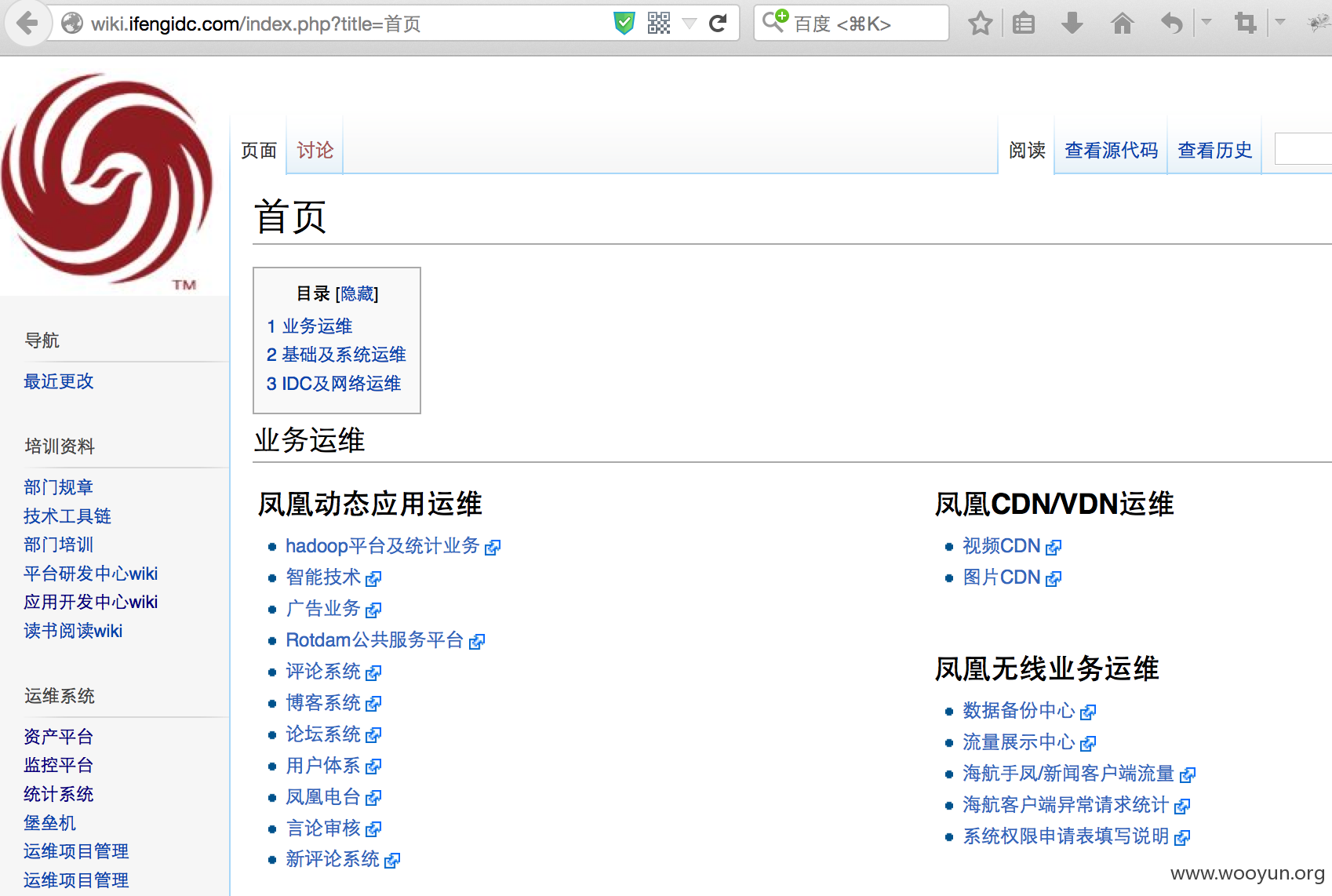Reload the page with the refresh icon
This screenshot has width=1332, height=896.
pyautogui.click(x=718, y=24)
